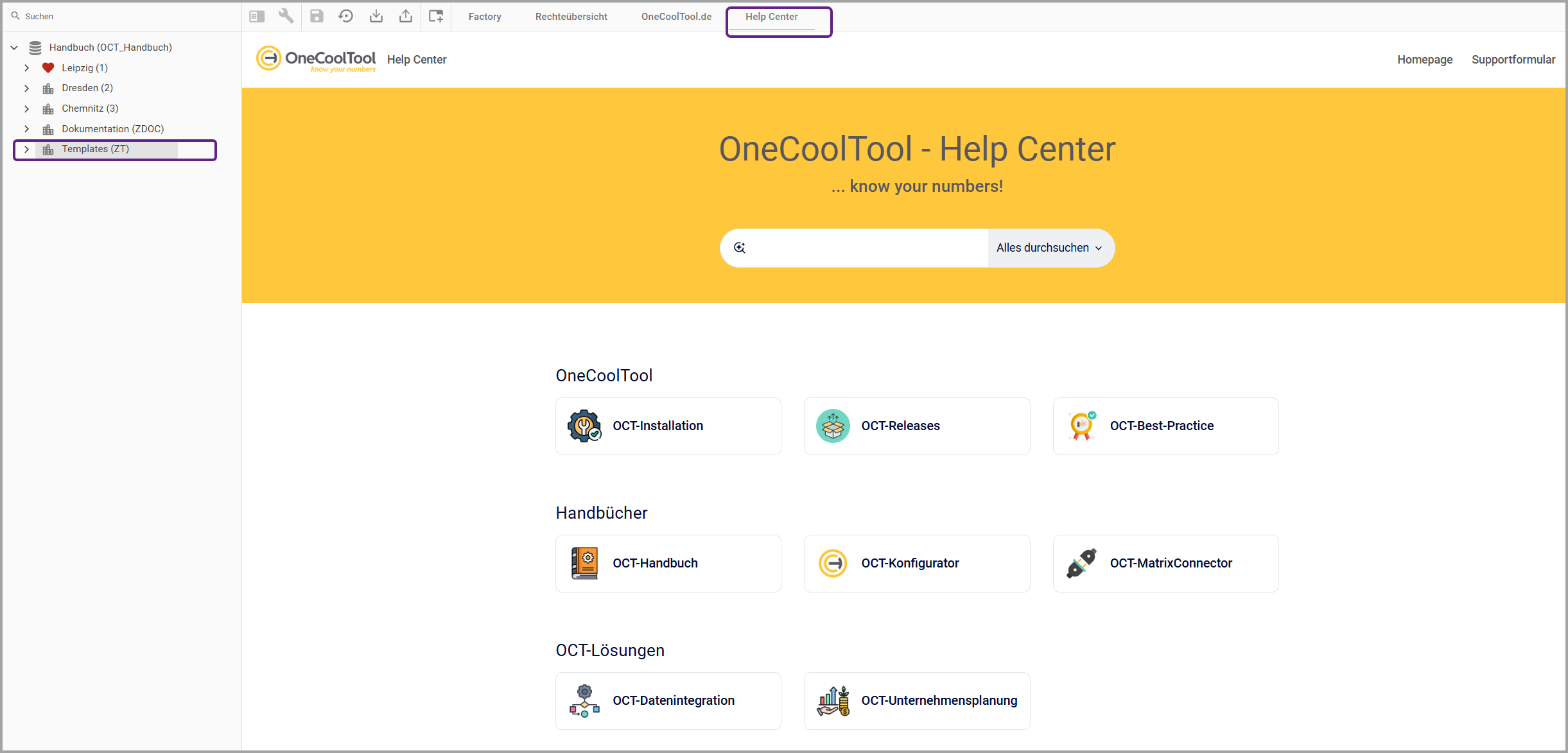This screenshot has width=1568, height=753.
Task: Select the Chemnitz (3) tree item
Action: click(x=90, y=108)
